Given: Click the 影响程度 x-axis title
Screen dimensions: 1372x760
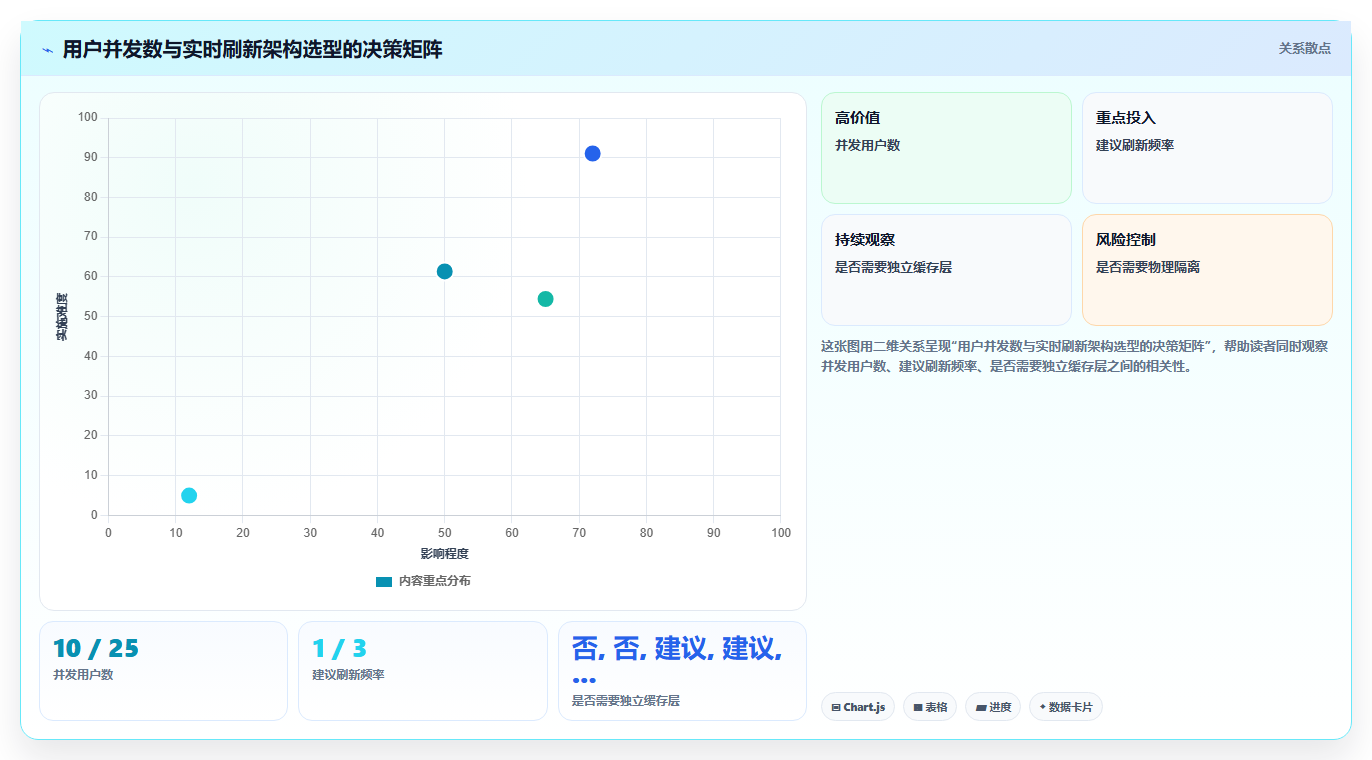Looking at the screenshot, I should [x=444, y=553].
